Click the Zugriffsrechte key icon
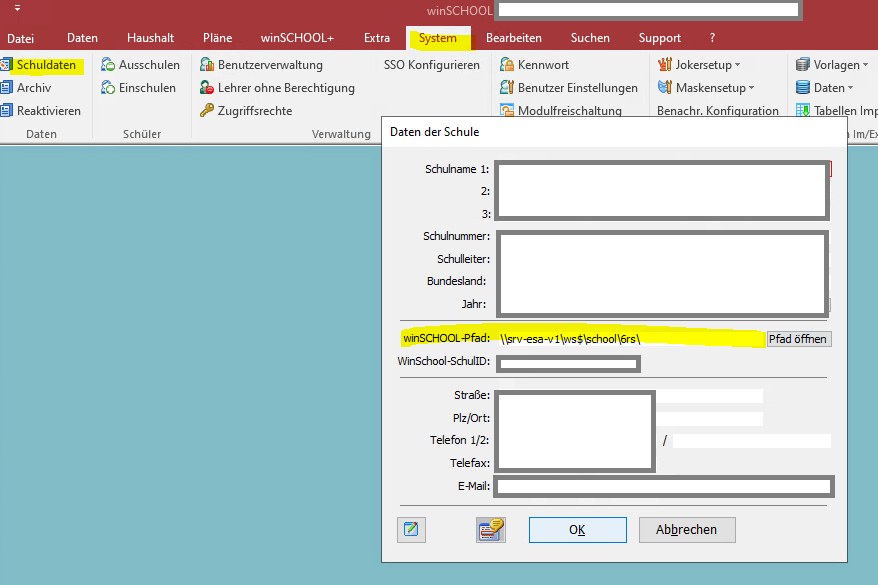The width and height of the screenshot is (878, 585). coord(207,110)
